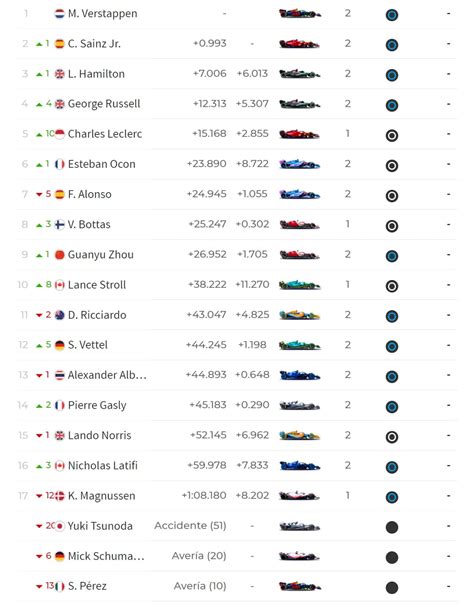Click Charles Leclerc's white hard tyre icon
474x607 pixels.
point(392,135)
